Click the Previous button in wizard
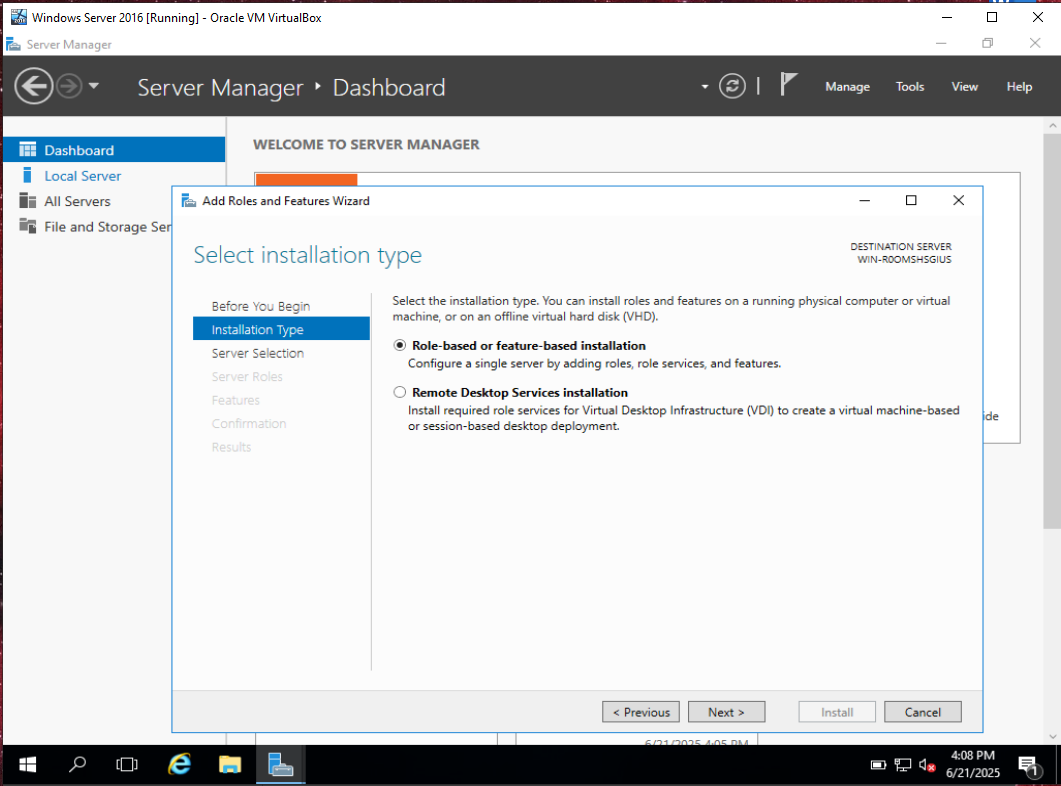This screenshot has height=786, width=1061. click(x=641, y=712)
